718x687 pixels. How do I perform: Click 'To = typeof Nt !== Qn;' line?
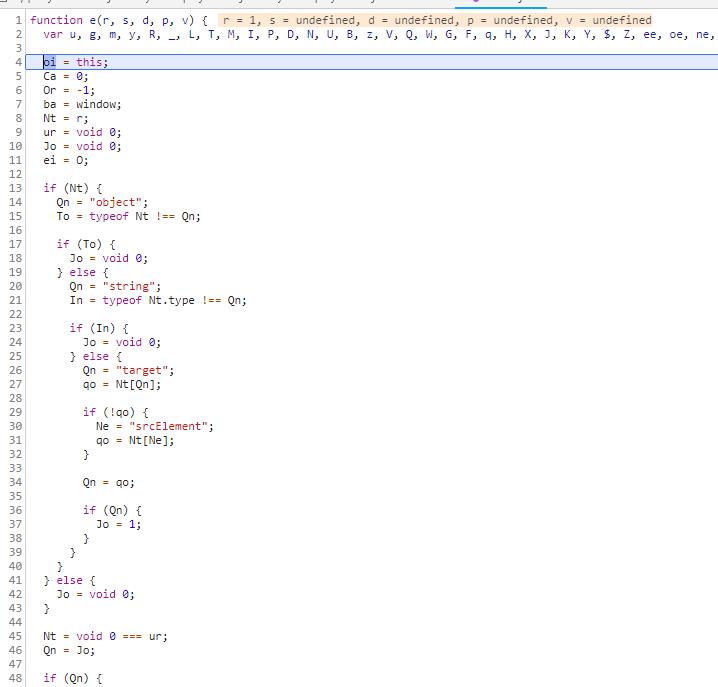tap(129, 216)
